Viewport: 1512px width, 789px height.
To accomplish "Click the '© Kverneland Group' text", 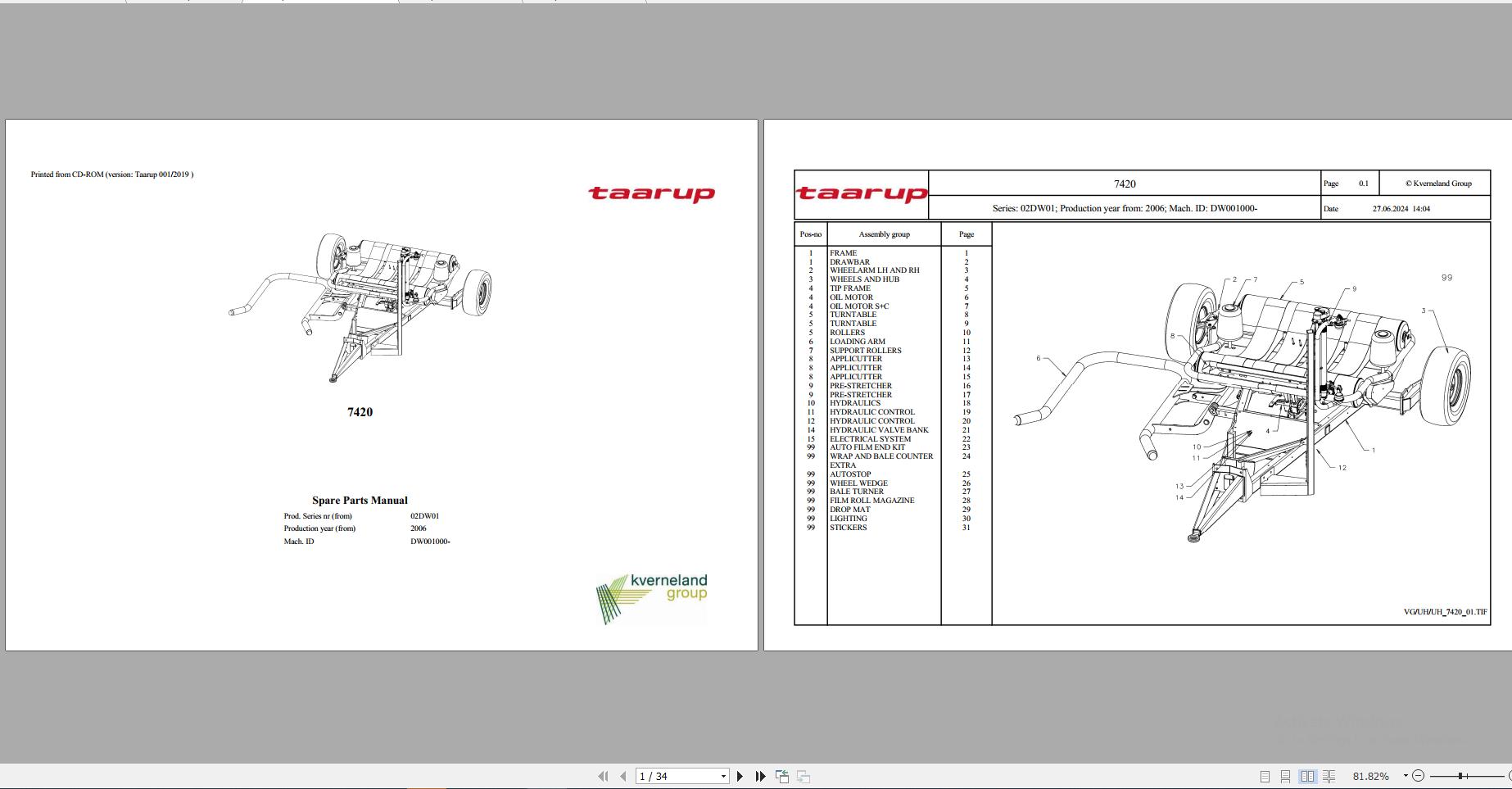I will pos(1438,184).
